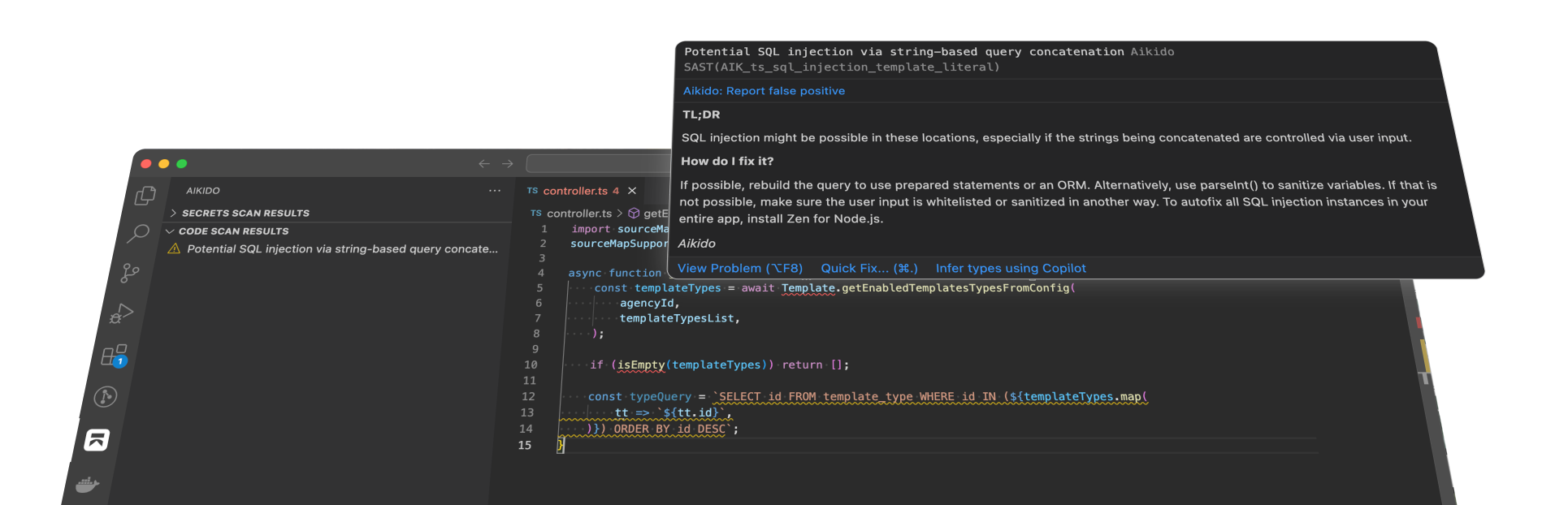The width and height of the screenshot is (1568, 505).
Task: Click the green zoom window dot
Action: [182, 163]
